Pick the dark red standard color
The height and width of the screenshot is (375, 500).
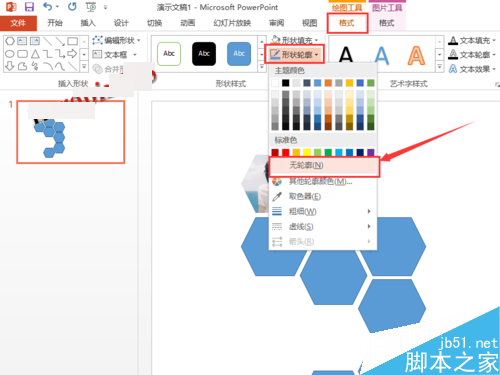pos(275,152)
